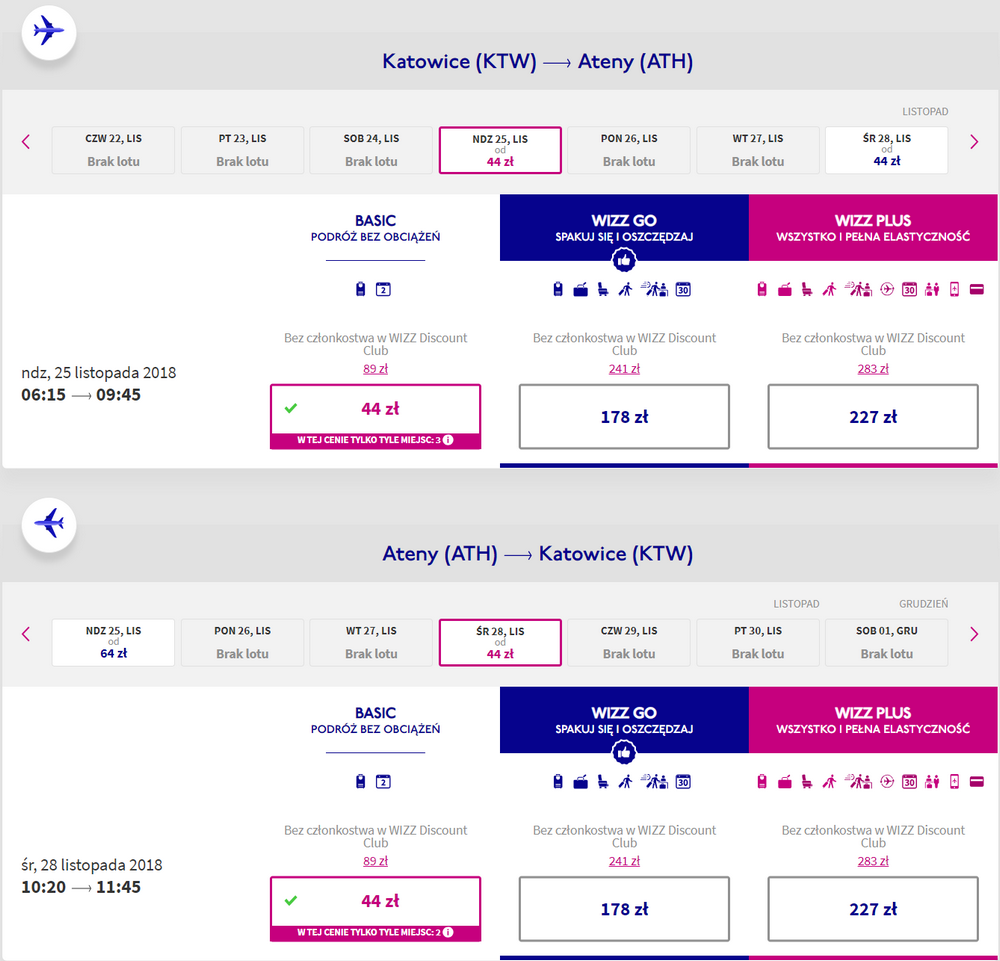Screen dimensions: 1000x961
Task: Show later return dates with right arrow
Action: pyautogui.click(x=974, y=634)
